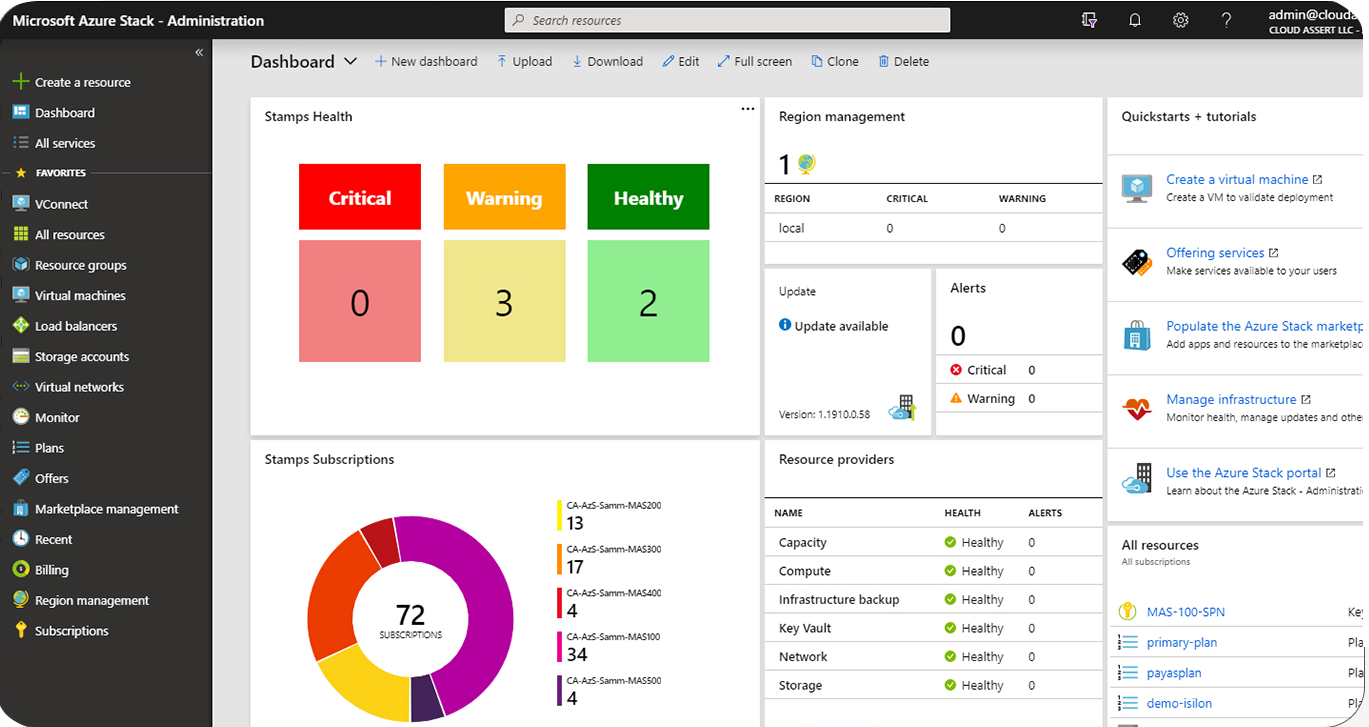Click the Subscriptions key icon
Screen dimensions: 1369x727
(20, 630)
